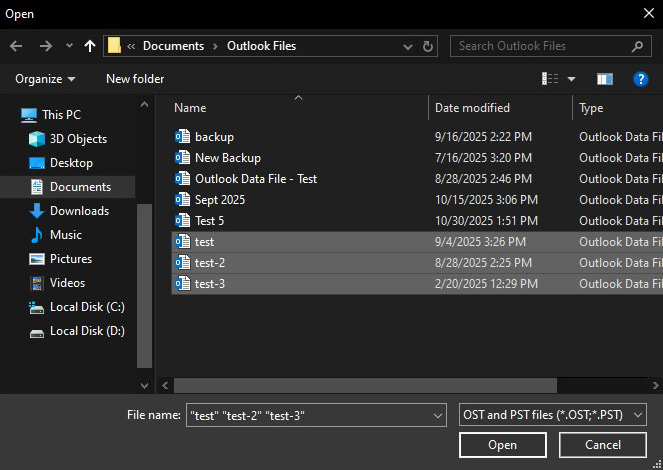Open recent locations chevron near forward arrow

pos(69,46)
